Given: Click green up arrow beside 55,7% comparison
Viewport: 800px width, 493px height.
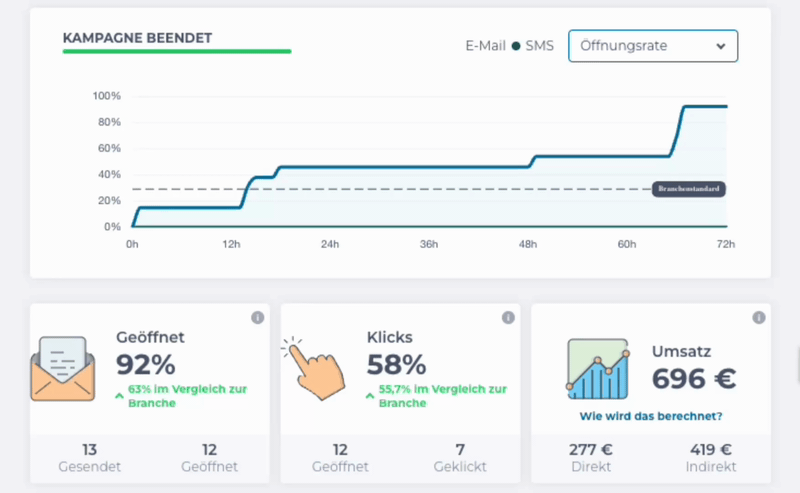Looking at the screenshot, I should click(371, 396).
